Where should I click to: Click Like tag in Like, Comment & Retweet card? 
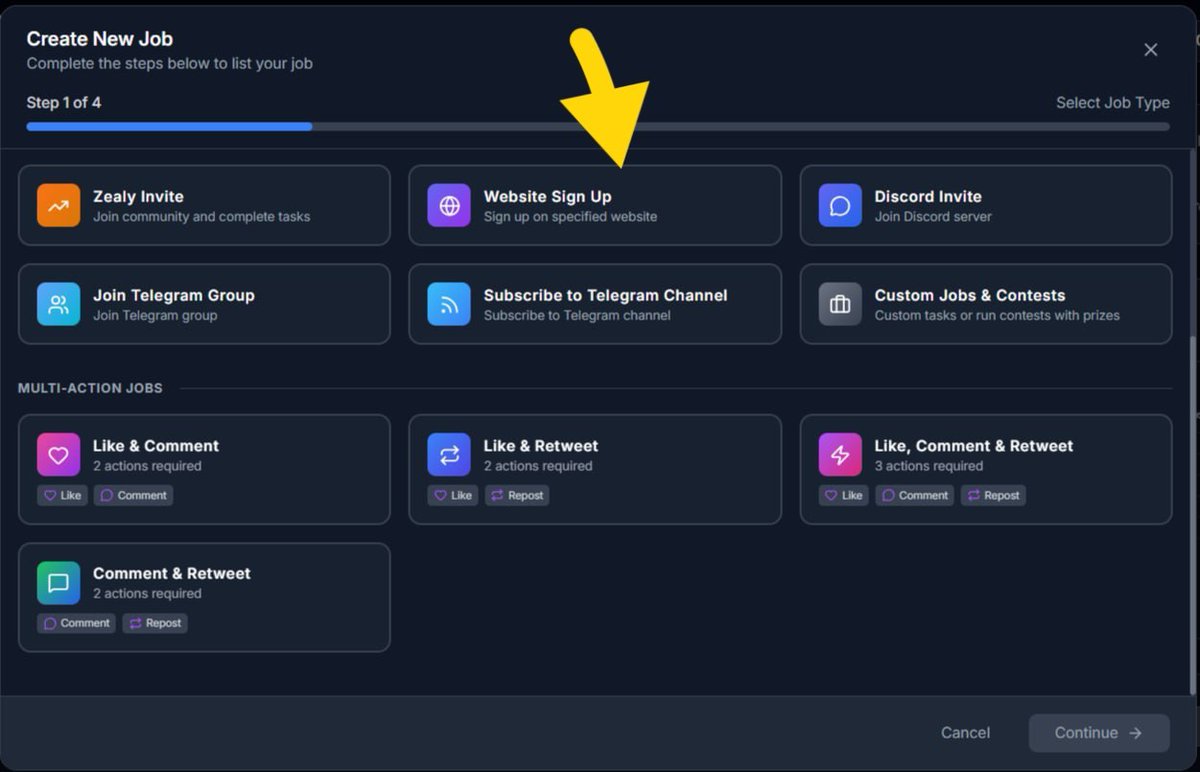click(x=844, y=495)
